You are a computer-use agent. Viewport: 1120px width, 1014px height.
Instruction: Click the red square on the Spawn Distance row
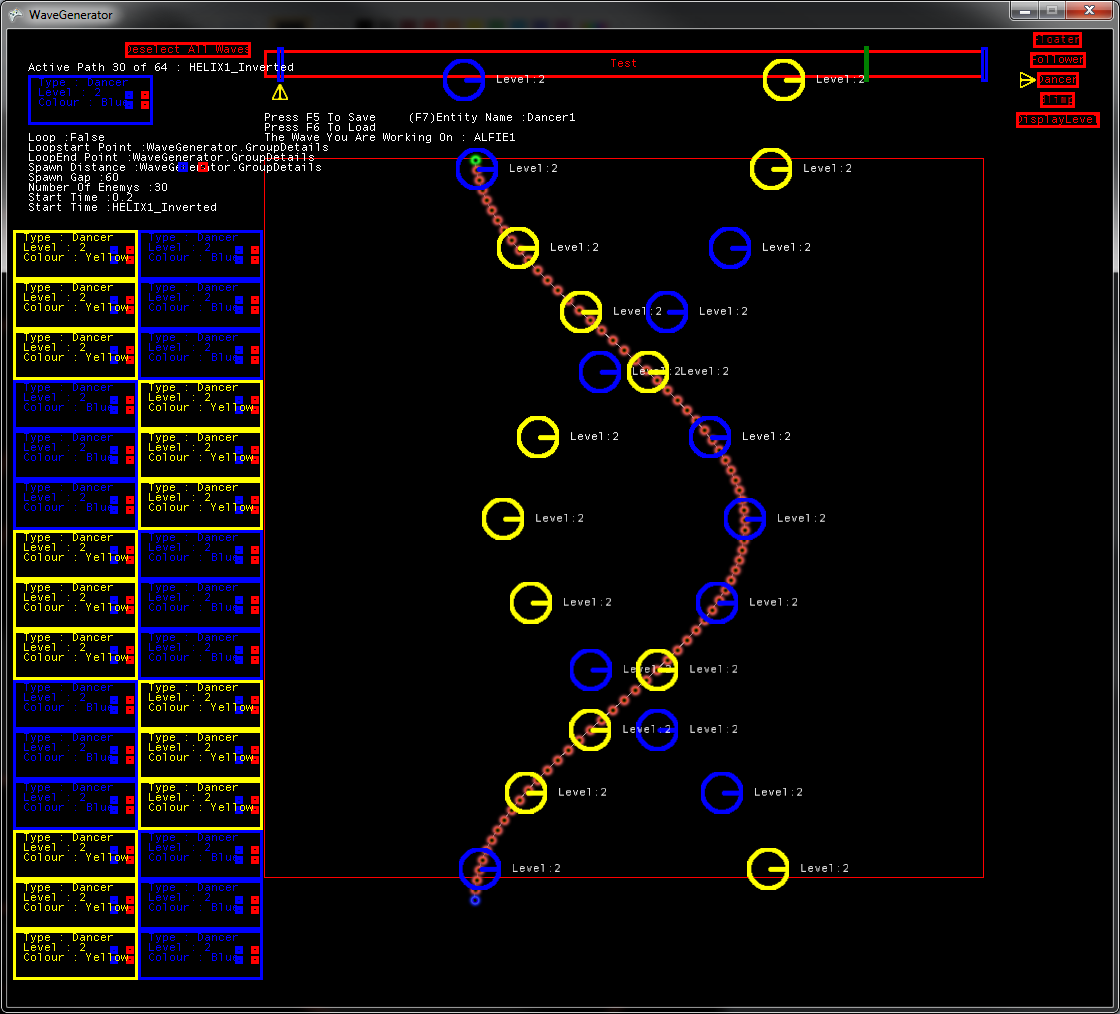(x=202, y=168)
